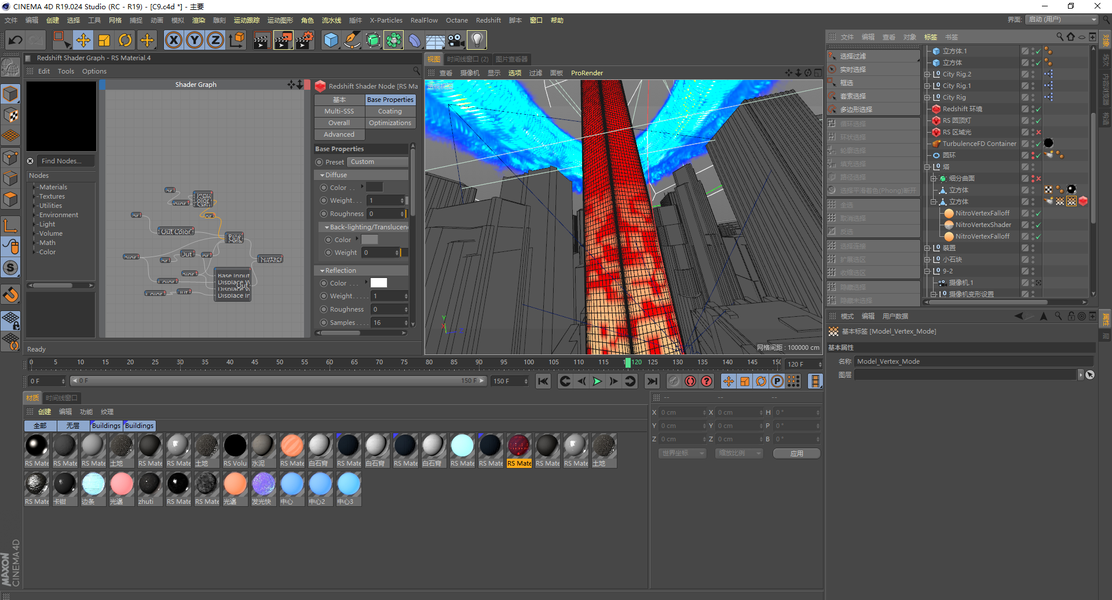Click the Find Nodes search field
Screen dimensions: 1112x600
click(x=66, y=161)
